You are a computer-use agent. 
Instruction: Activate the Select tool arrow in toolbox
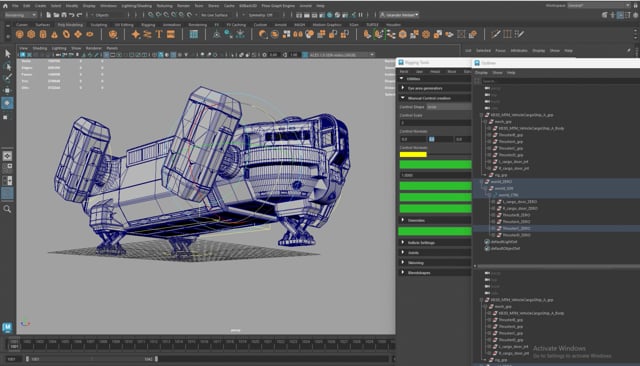7,53
